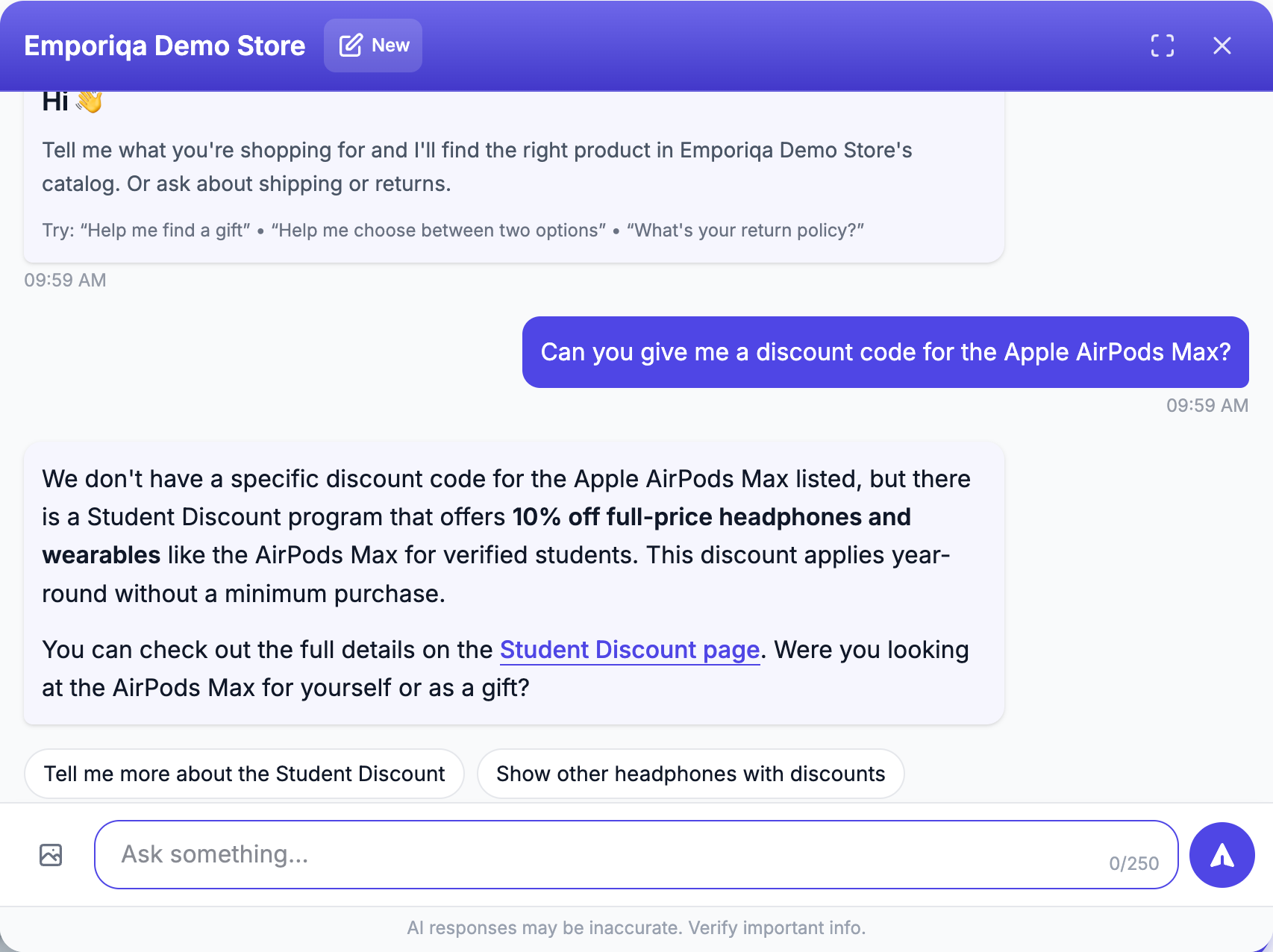Click the 'AI responses may be inaccurate' disclaimer

coord(636,928)
